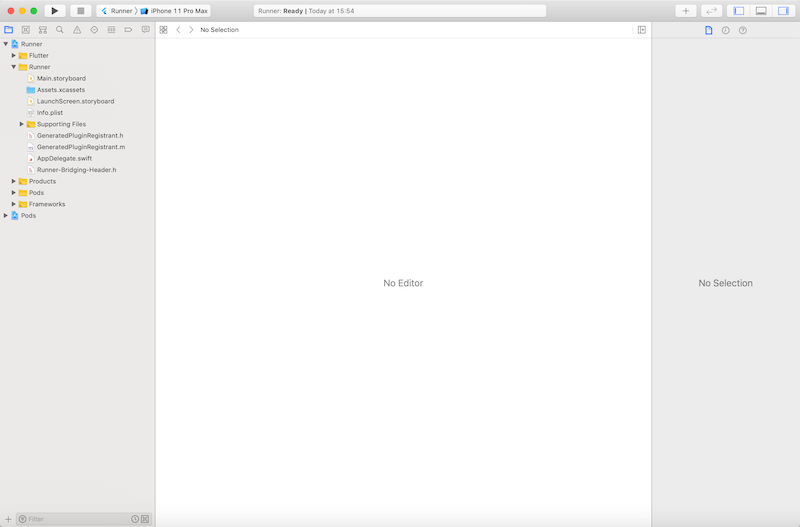This screenshot has width=800, height=527.
Task: Go back in editor history
Action: (178, 30)
